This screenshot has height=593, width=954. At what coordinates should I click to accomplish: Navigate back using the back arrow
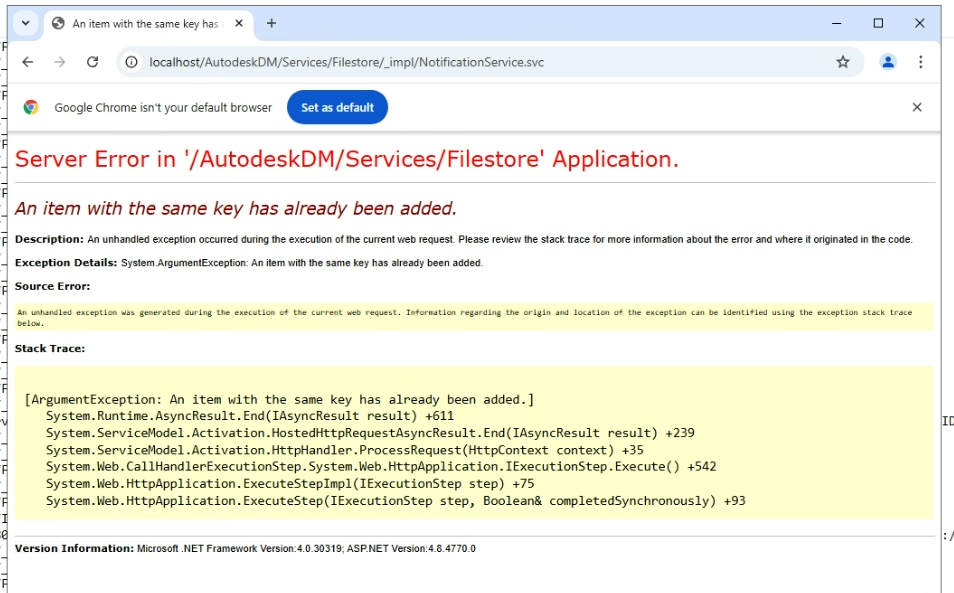[x=27, y=61]
